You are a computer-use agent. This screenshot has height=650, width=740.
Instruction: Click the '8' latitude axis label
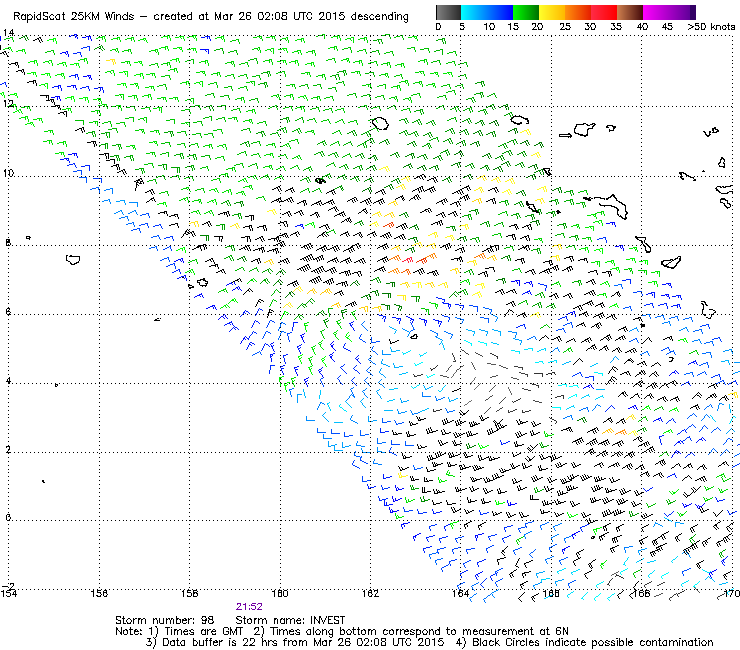(x=8, y=243)
